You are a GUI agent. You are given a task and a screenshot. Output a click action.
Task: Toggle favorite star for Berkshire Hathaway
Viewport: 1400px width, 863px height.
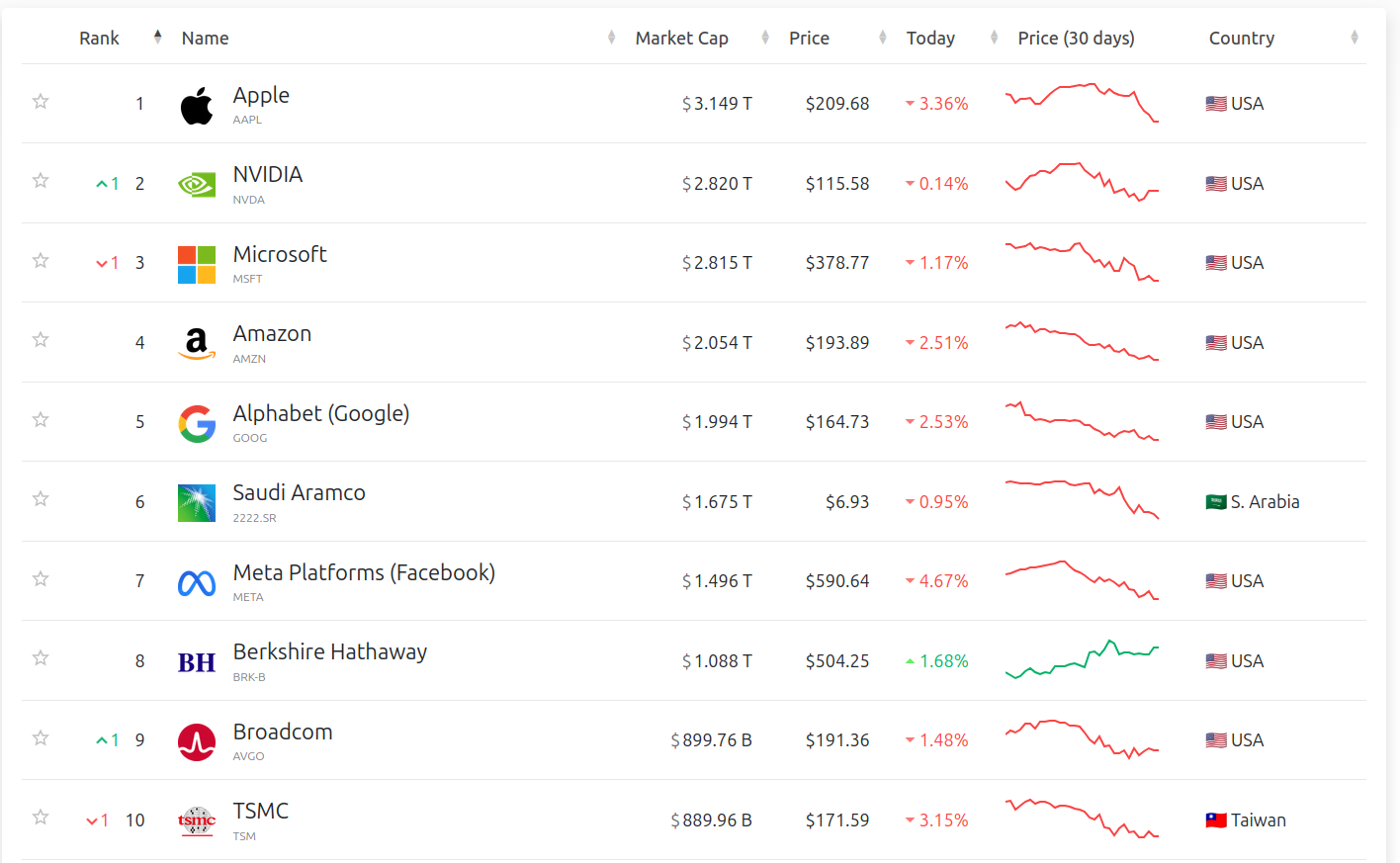pyautogui.click(x=41, y=657)
